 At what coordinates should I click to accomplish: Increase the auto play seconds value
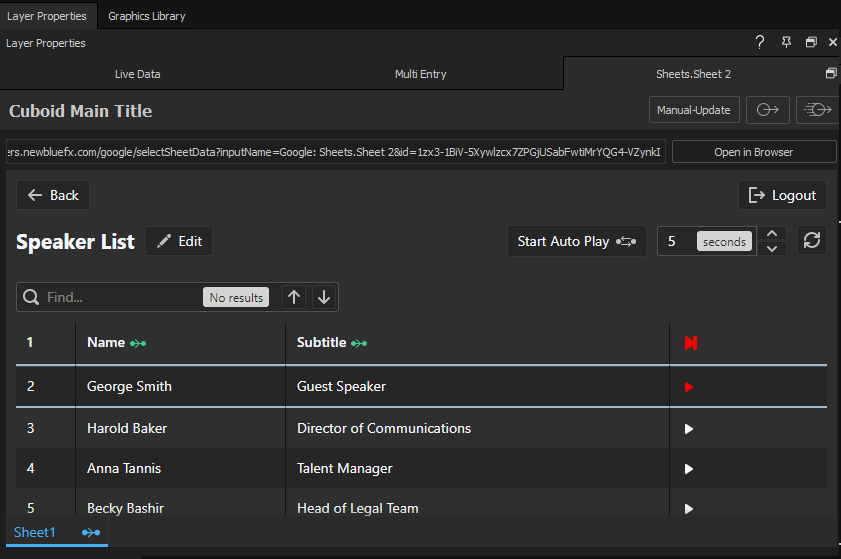pyautogui.click(x=771, y=234)
